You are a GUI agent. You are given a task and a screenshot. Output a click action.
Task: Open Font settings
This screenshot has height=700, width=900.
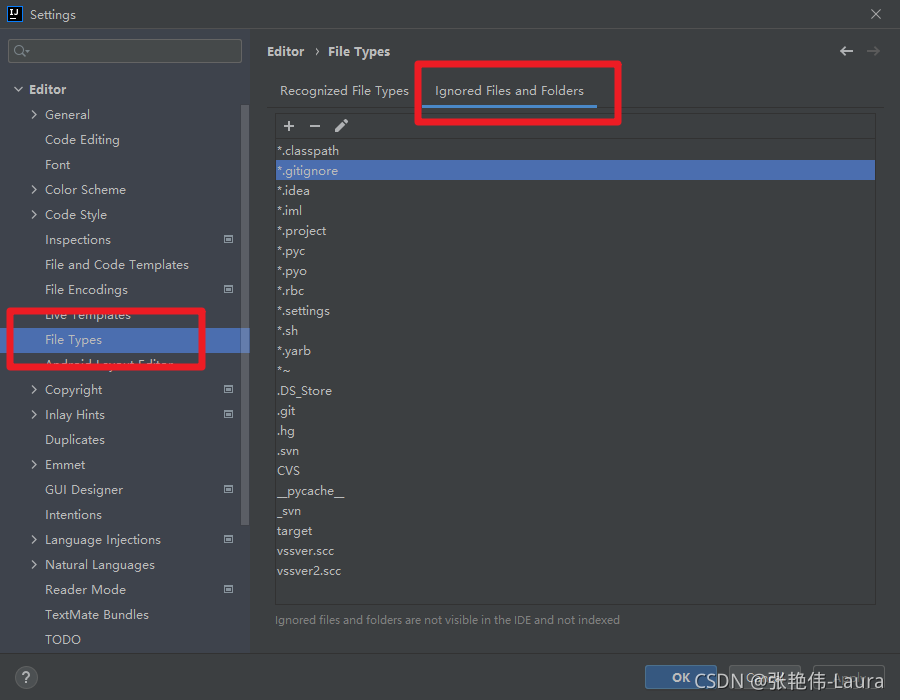pos(57,165)
